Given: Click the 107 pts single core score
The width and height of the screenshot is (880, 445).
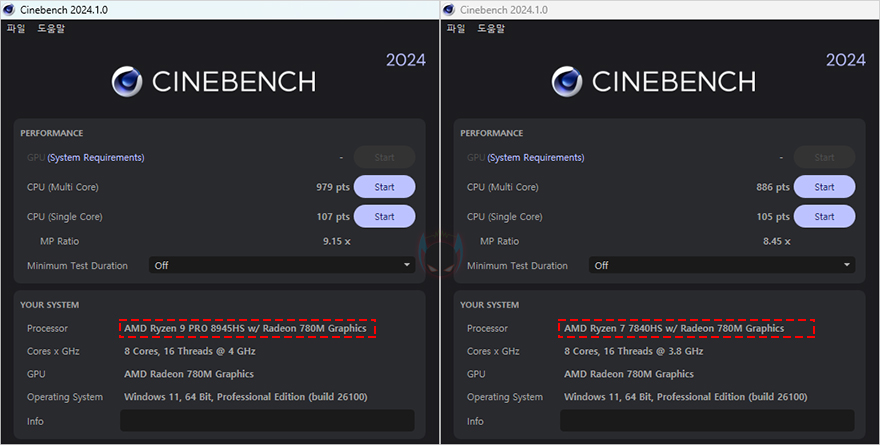Looking at the screenshot, I should [333, 217].
